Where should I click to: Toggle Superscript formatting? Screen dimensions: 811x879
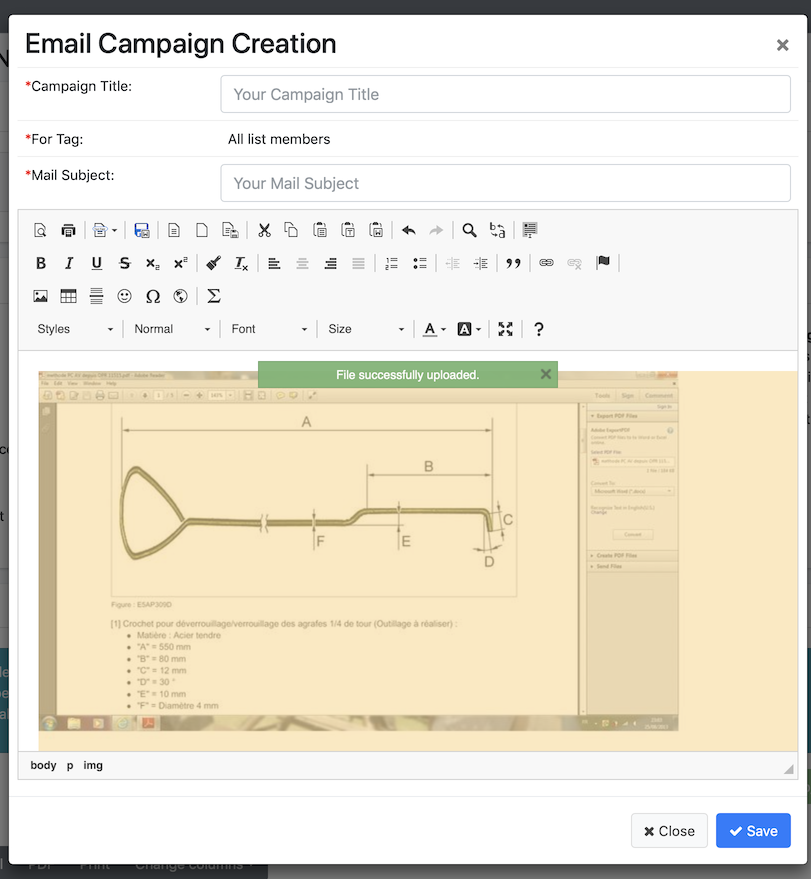click(x=180, y=263)
